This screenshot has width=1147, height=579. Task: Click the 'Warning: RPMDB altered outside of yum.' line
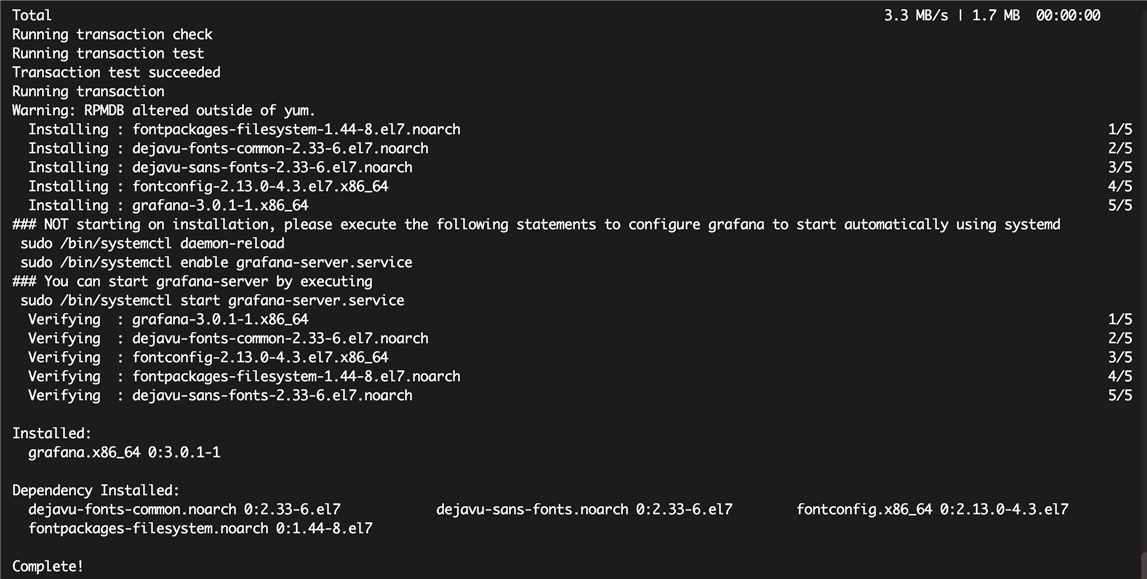[x=164, y=110]
